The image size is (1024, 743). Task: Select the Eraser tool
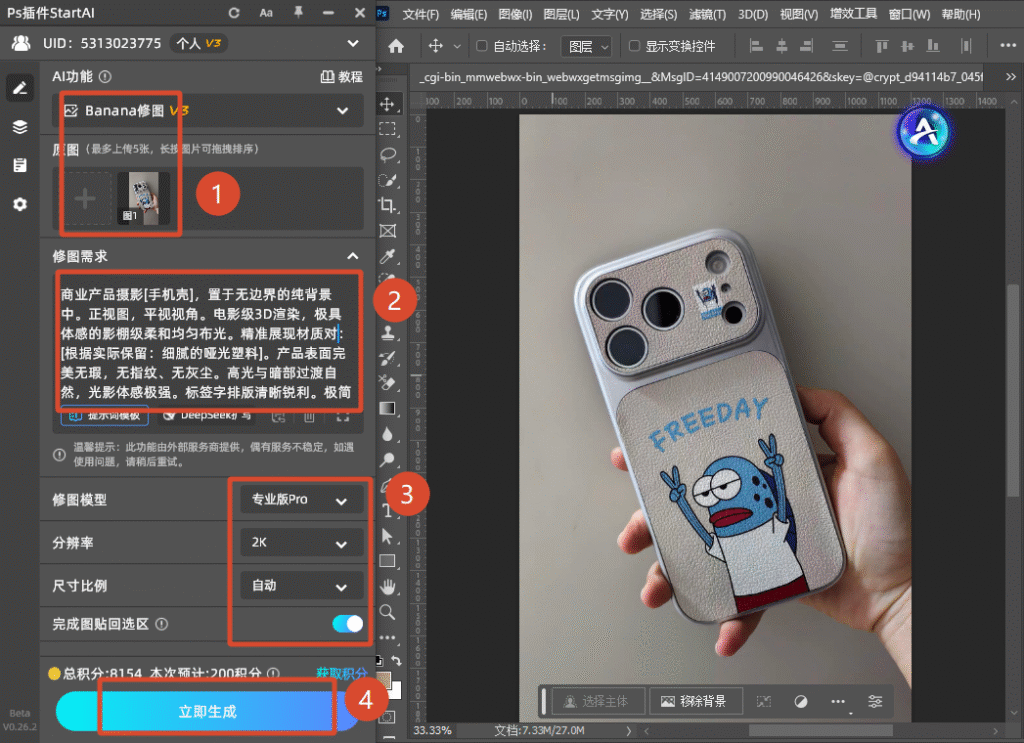387,383
